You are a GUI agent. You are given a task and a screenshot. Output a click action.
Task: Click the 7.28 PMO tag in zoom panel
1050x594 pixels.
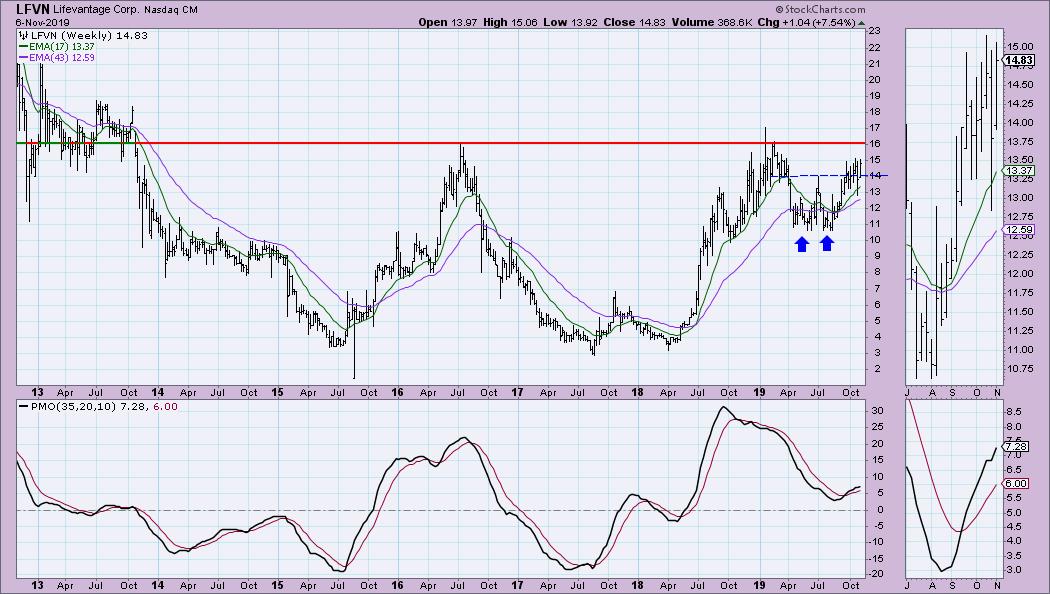(1016, 446)
